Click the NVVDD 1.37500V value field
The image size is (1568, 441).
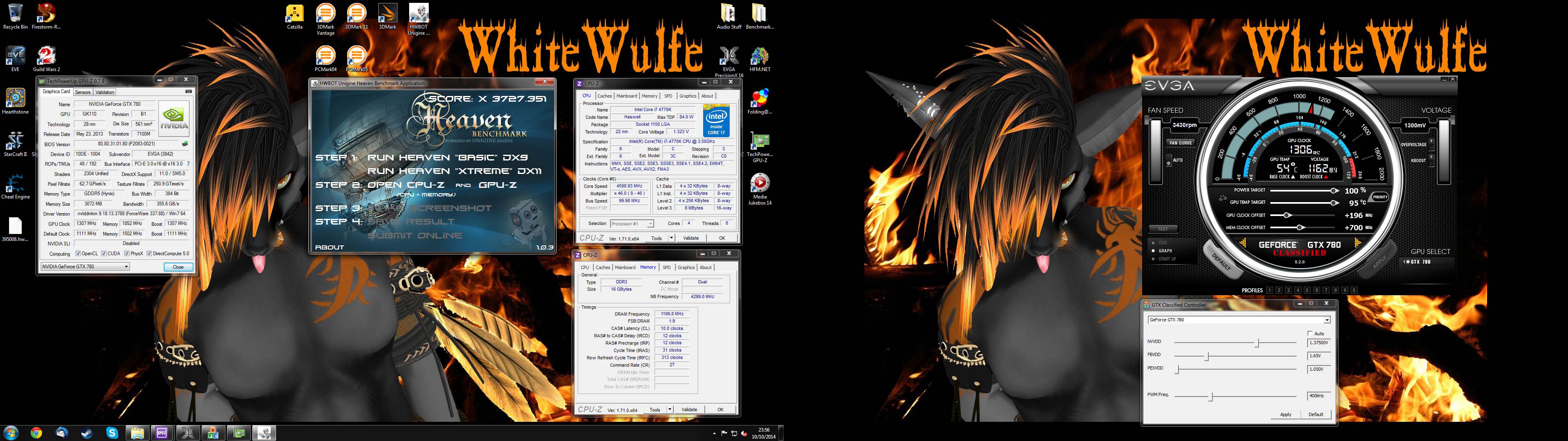pyautogui.click(x=1319, y=343)
